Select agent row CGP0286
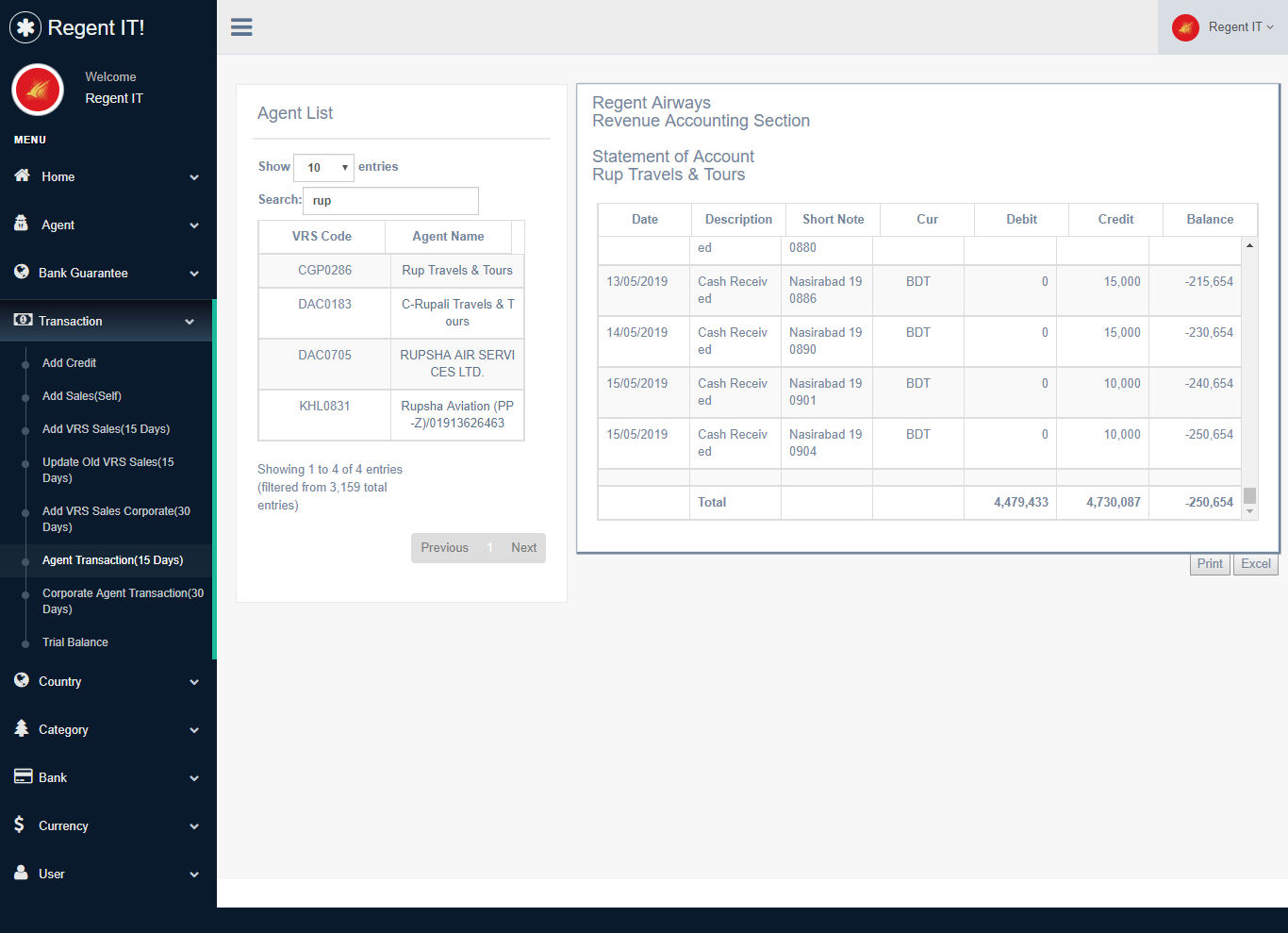 pyautogui.click(x=391, y=271)
